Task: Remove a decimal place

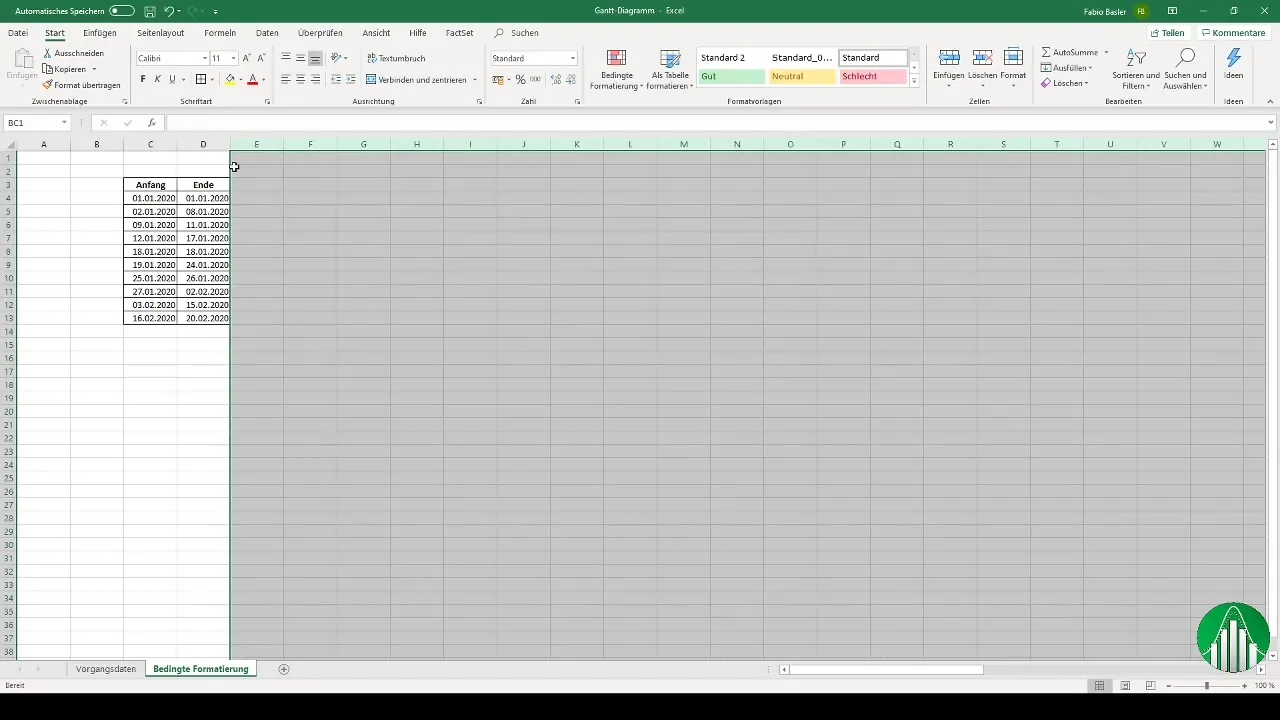Action: point(571,79)
